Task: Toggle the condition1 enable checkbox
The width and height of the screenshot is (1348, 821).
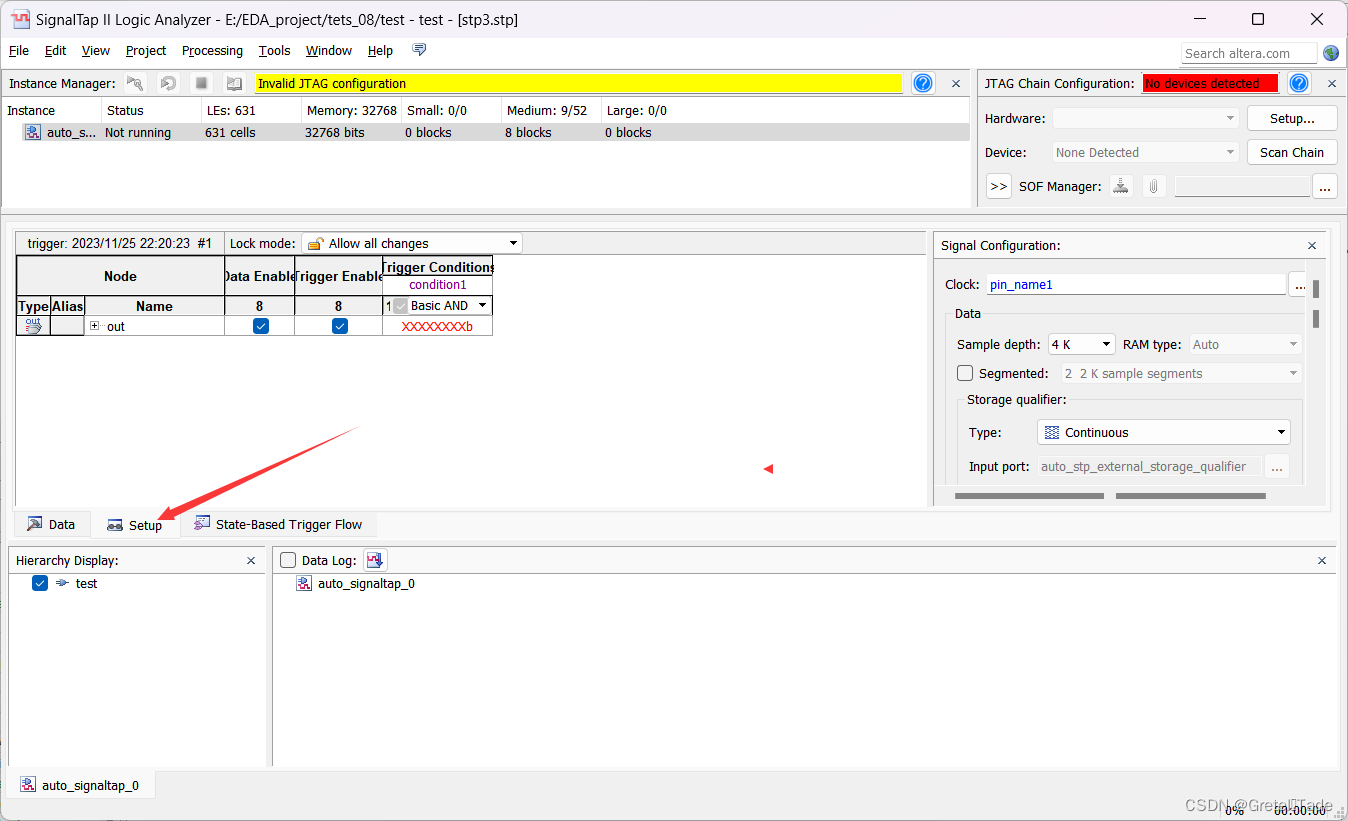Action: point(401,306)
